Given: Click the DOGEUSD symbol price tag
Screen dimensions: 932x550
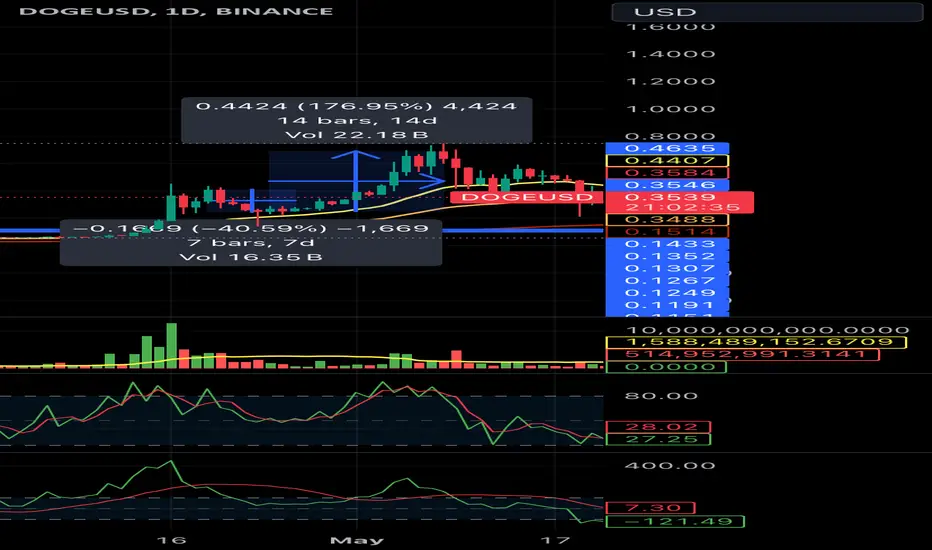Looking at the screenshot, I should click(527, 197).
